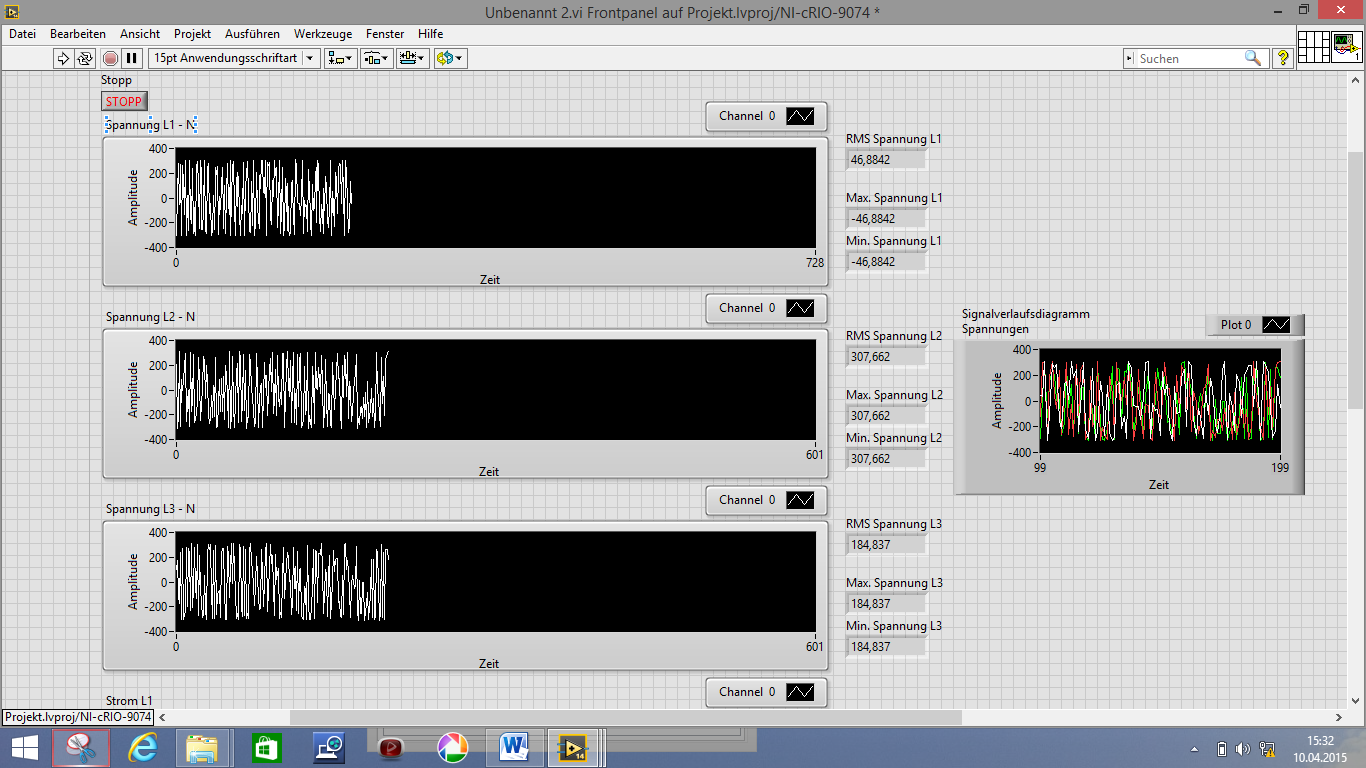Launch Internet Explorer from the taskbar
The height and width of the screenshot is (768, 1366).
pos(143,748)
